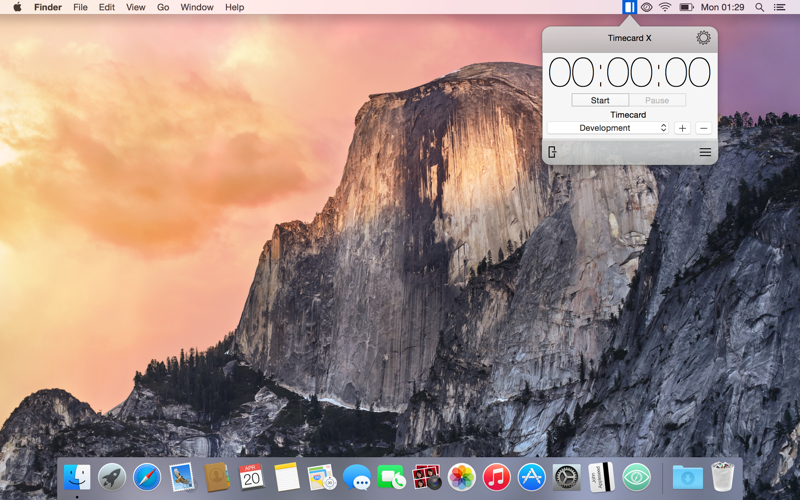Open the View menu
This screenshot has height=500, width=800.
pyautogui.click(x=136, y=7)
